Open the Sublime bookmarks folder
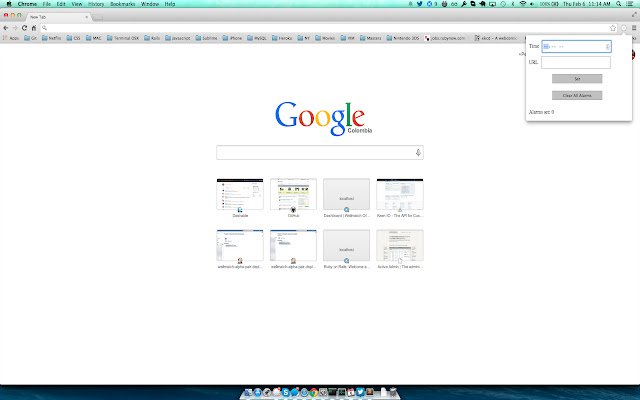640x400 pixels. (207, 38)
